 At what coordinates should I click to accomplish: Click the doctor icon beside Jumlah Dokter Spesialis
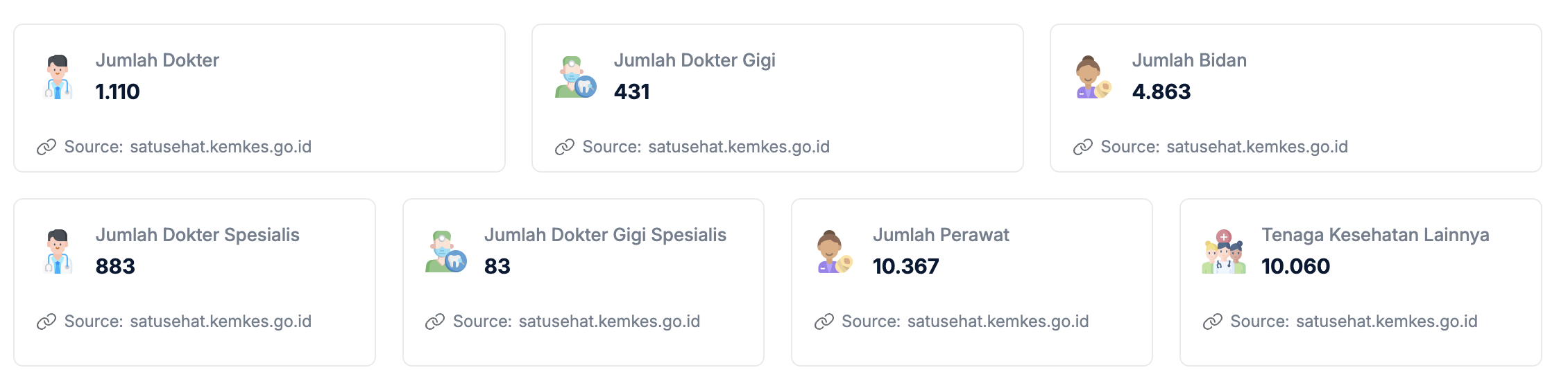pyautogui.click(x=58, y=252)
